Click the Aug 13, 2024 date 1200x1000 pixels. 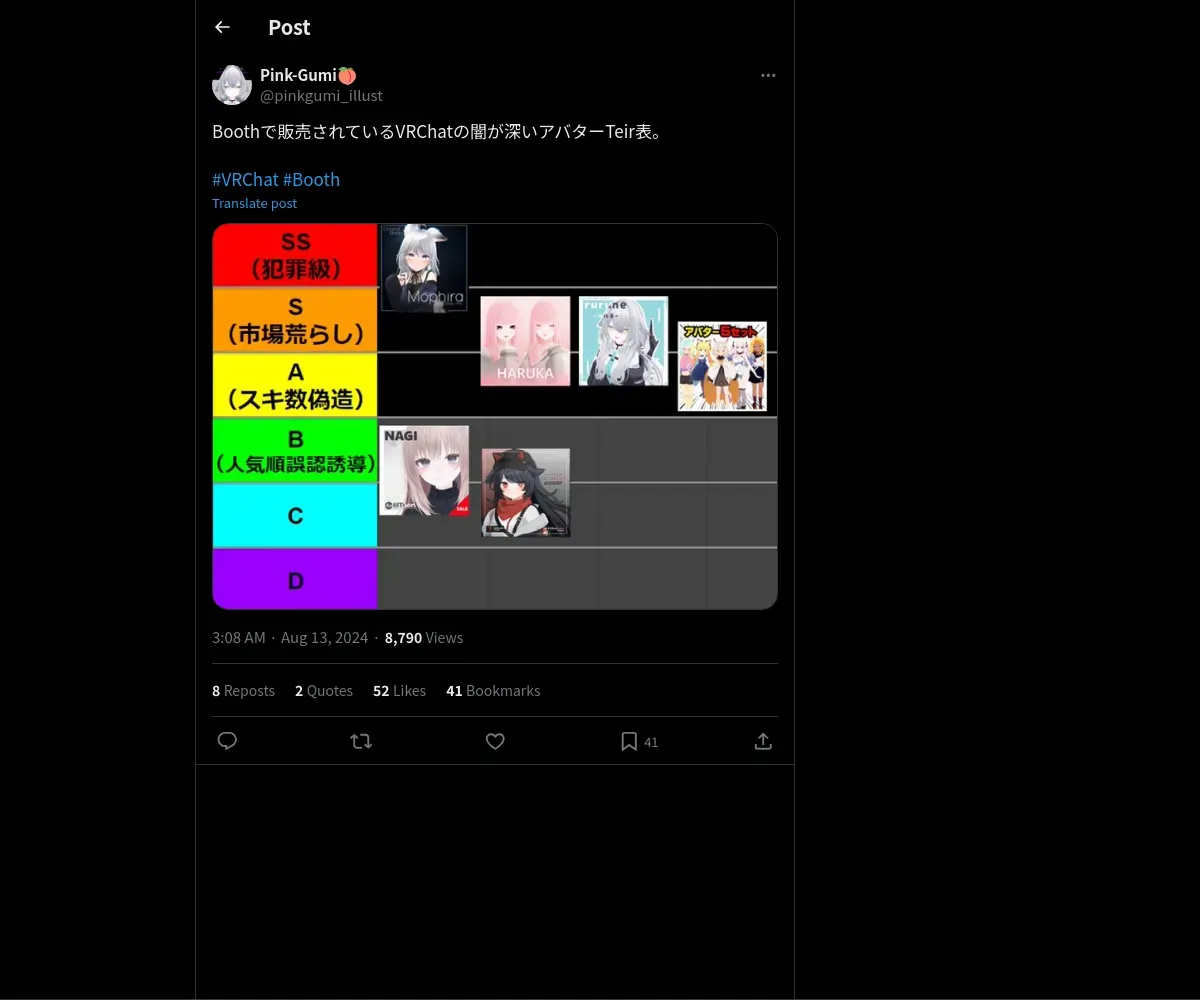[324, 638]
